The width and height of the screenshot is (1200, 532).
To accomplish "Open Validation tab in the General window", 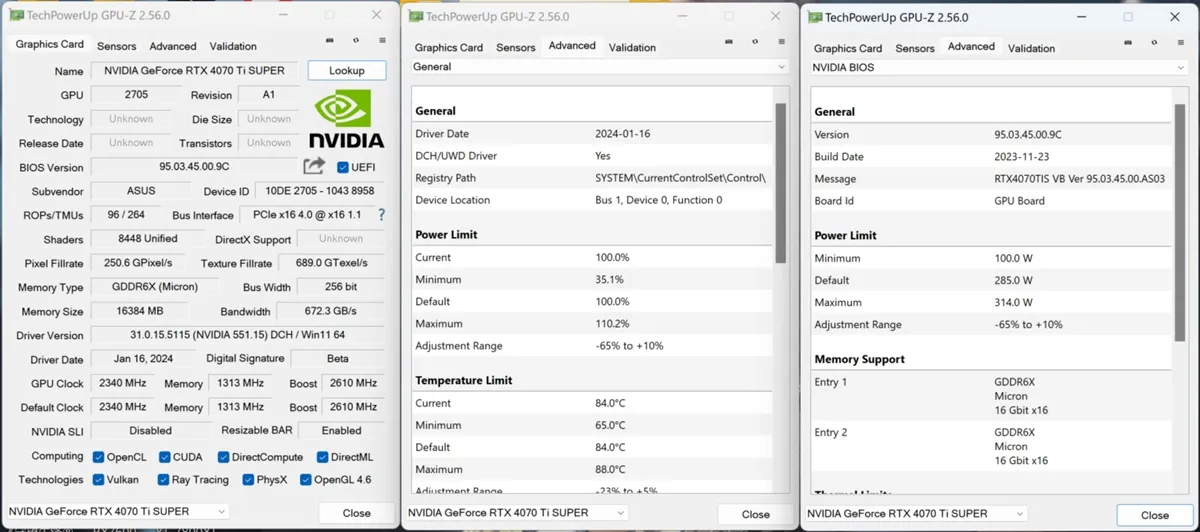I will click(632, 47).
